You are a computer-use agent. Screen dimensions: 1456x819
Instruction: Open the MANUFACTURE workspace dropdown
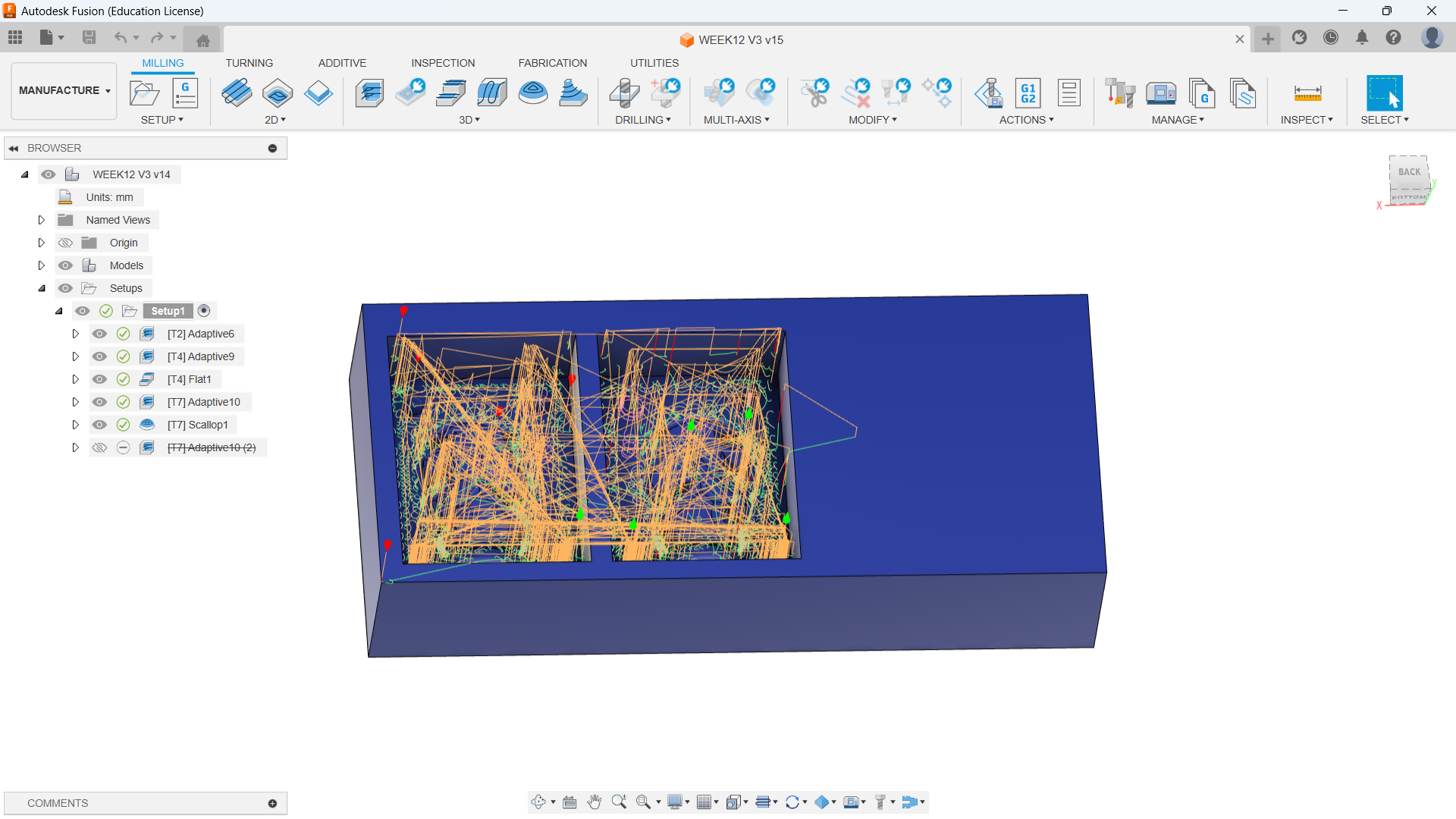click(64, 90)
